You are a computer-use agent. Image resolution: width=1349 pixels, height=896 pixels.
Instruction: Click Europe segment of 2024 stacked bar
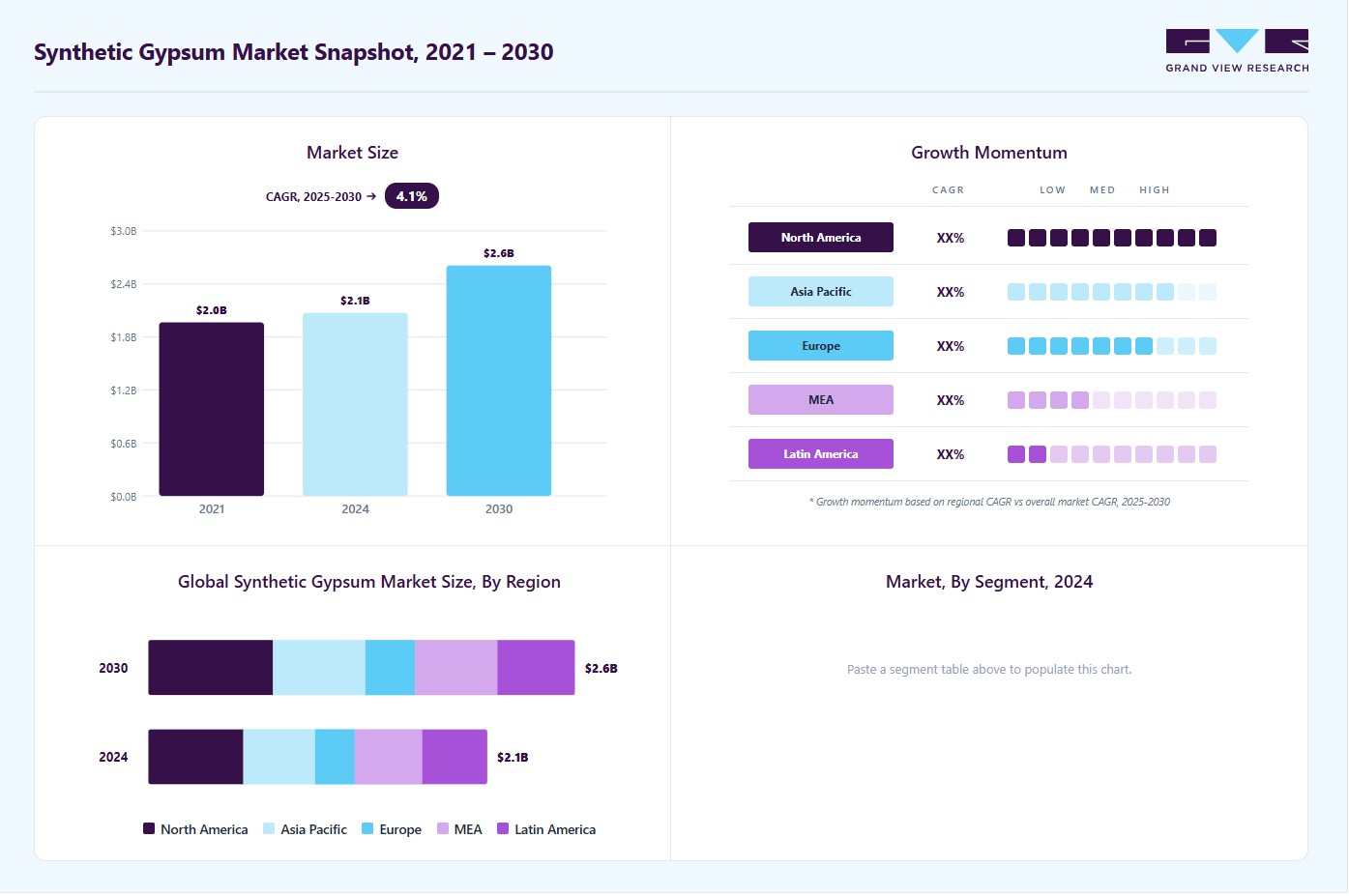pos(336,757)
